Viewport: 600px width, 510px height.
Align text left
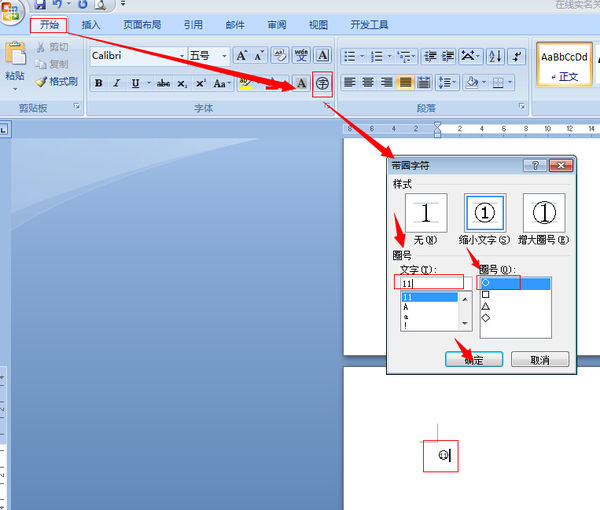click(350, 82)
